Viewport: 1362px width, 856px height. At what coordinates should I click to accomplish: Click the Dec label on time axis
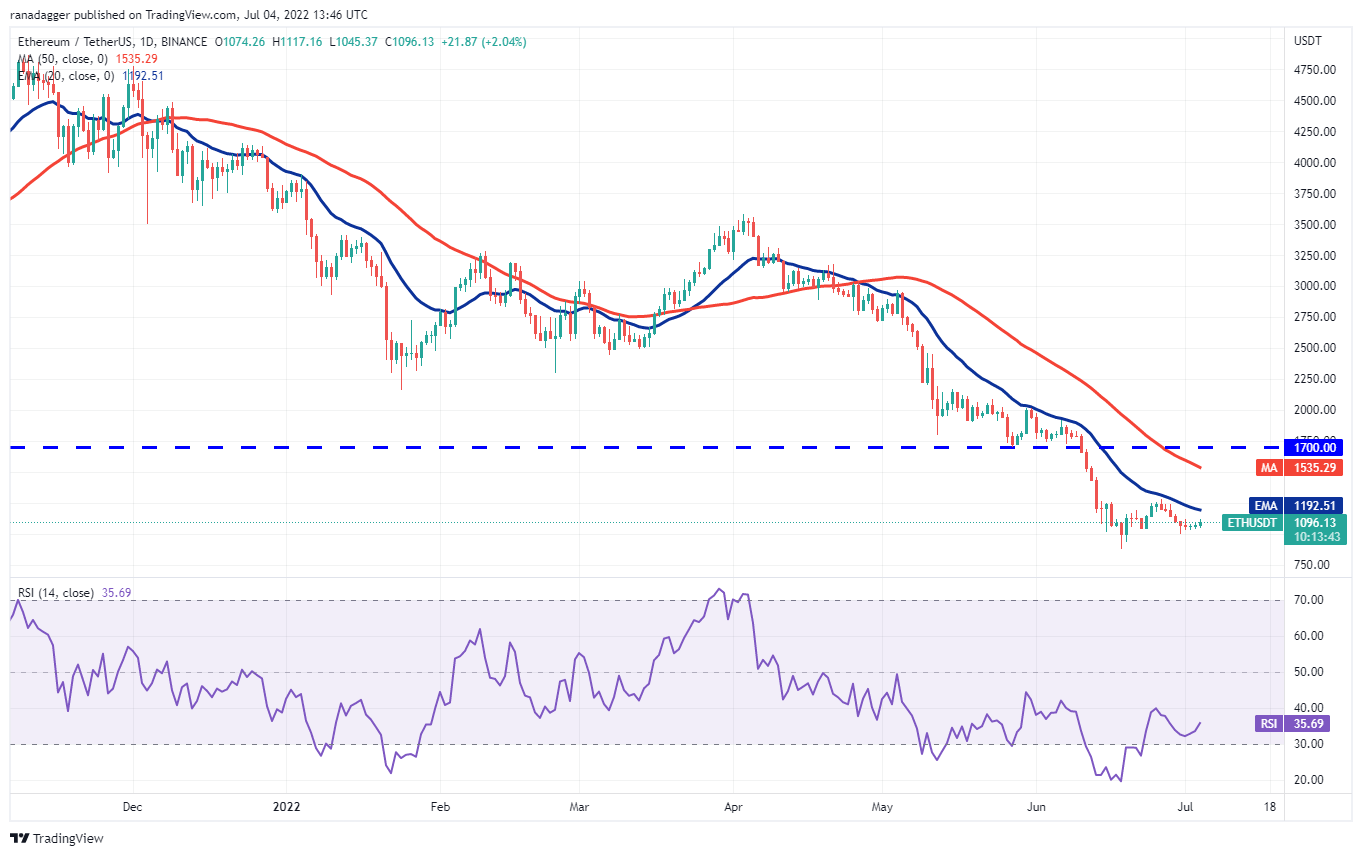pos(133,806)
